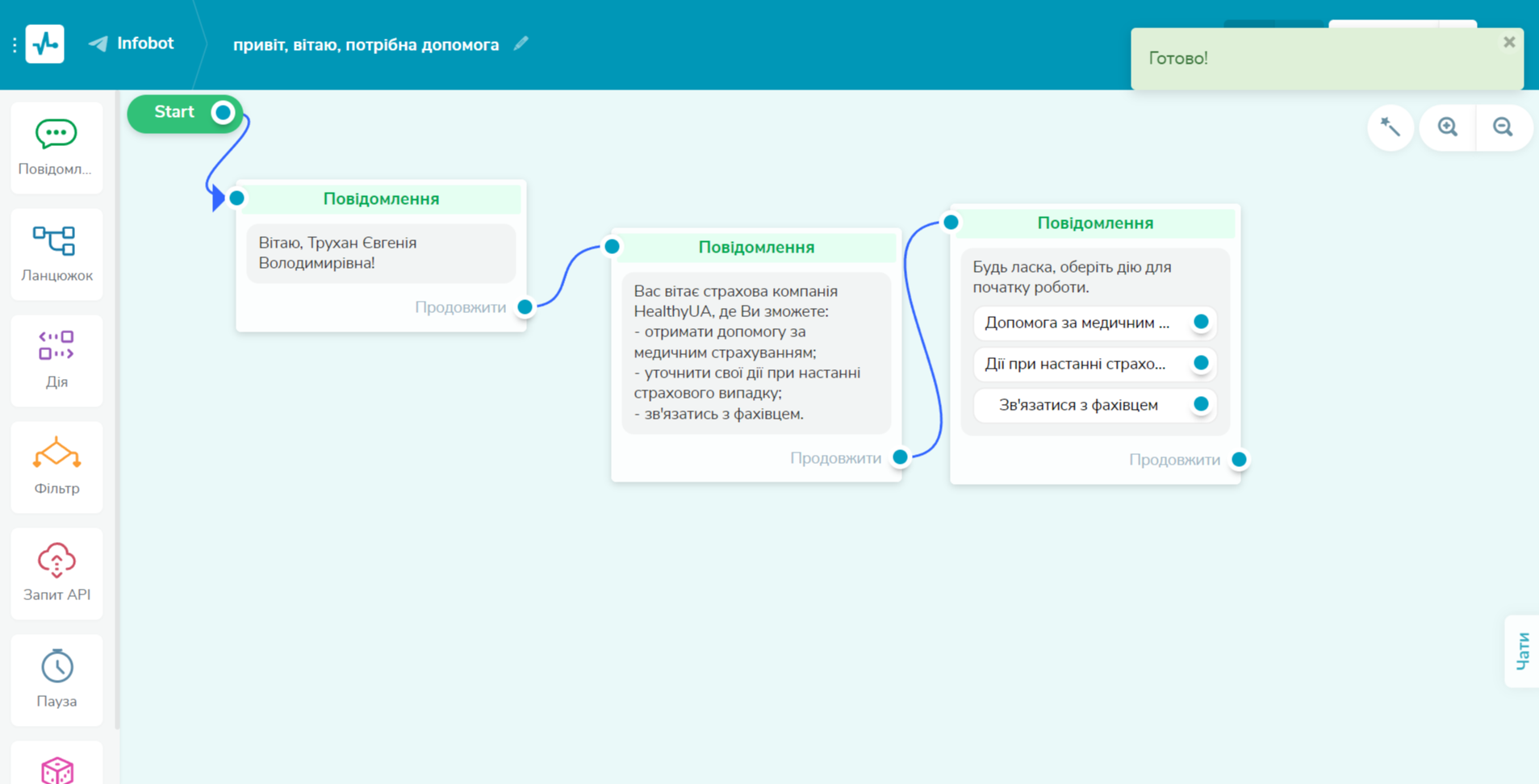This screenshot has height=784, width=1539.
Task: Open the 'Вітаю, Трухан Євгенія' message text
Action: coord(381,253)
